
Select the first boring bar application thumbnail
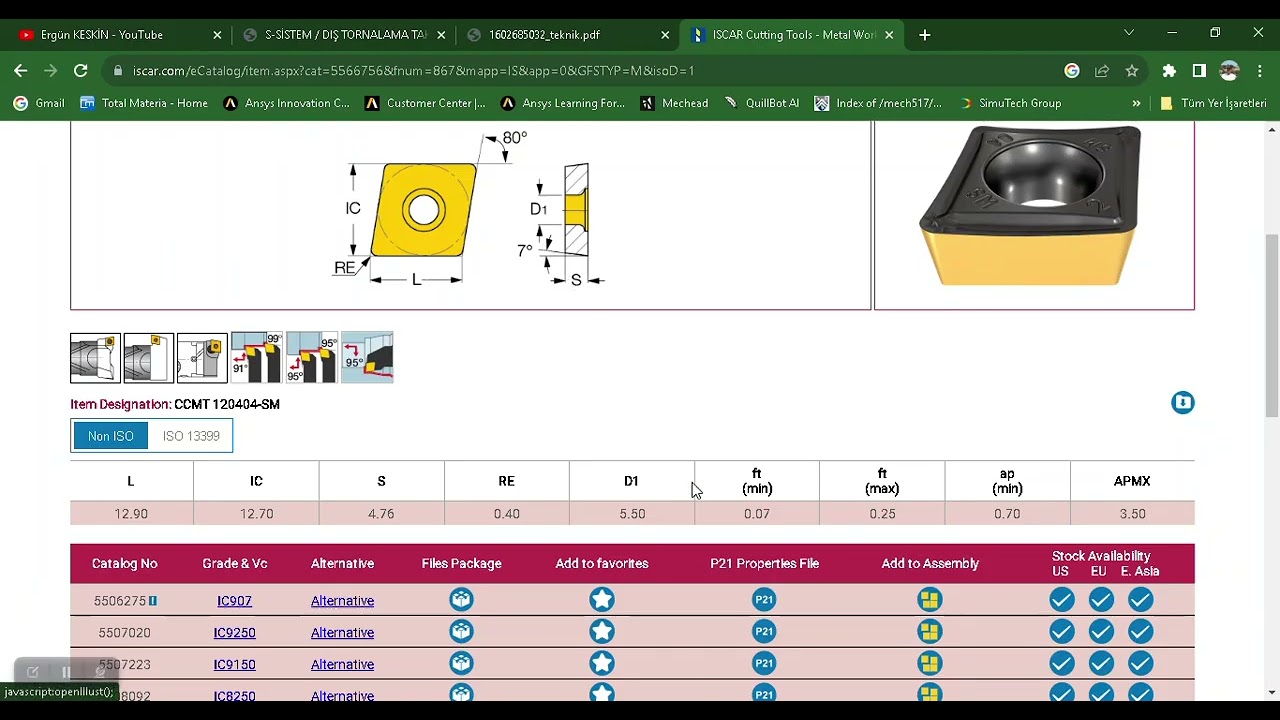(x=95, y=358)
